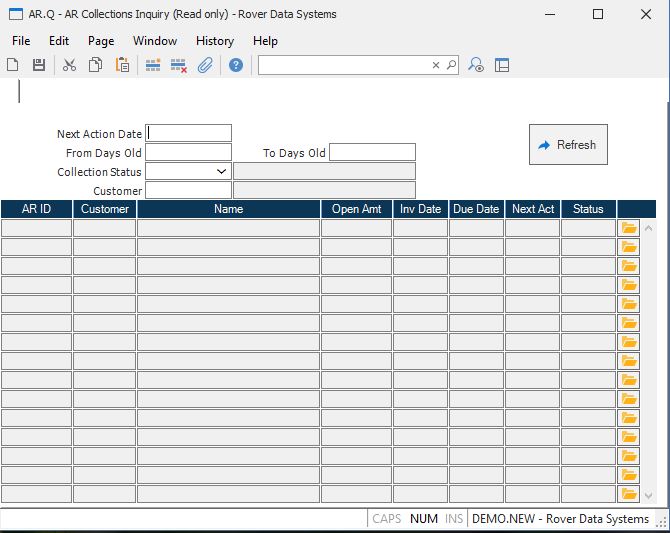The height and width of the screenshot is (533, 670).
Task: Click the Paste clipboard icon
Action: [122, 65]
